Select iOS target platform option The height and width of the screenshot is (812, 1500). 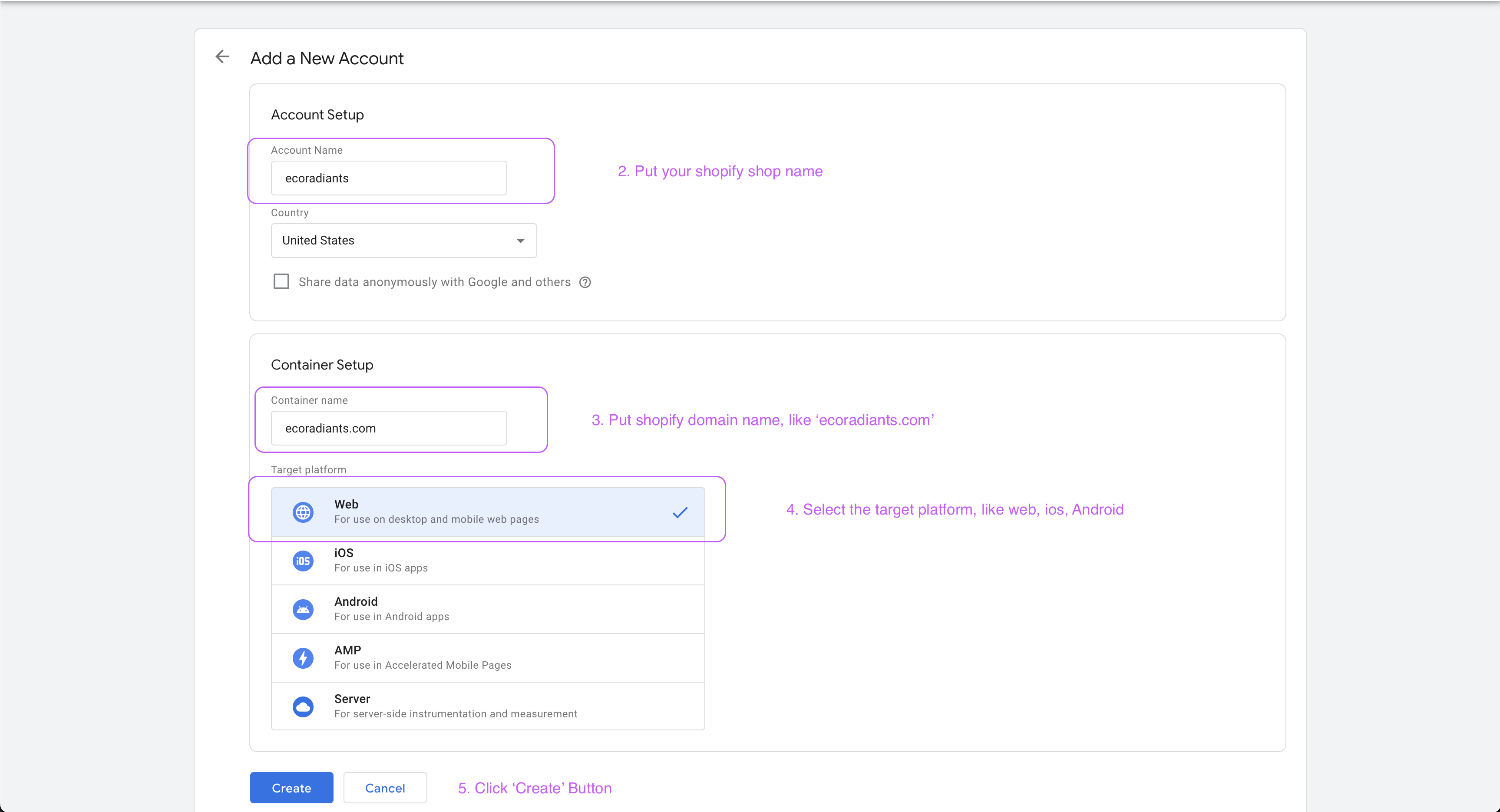coord(488,561)
